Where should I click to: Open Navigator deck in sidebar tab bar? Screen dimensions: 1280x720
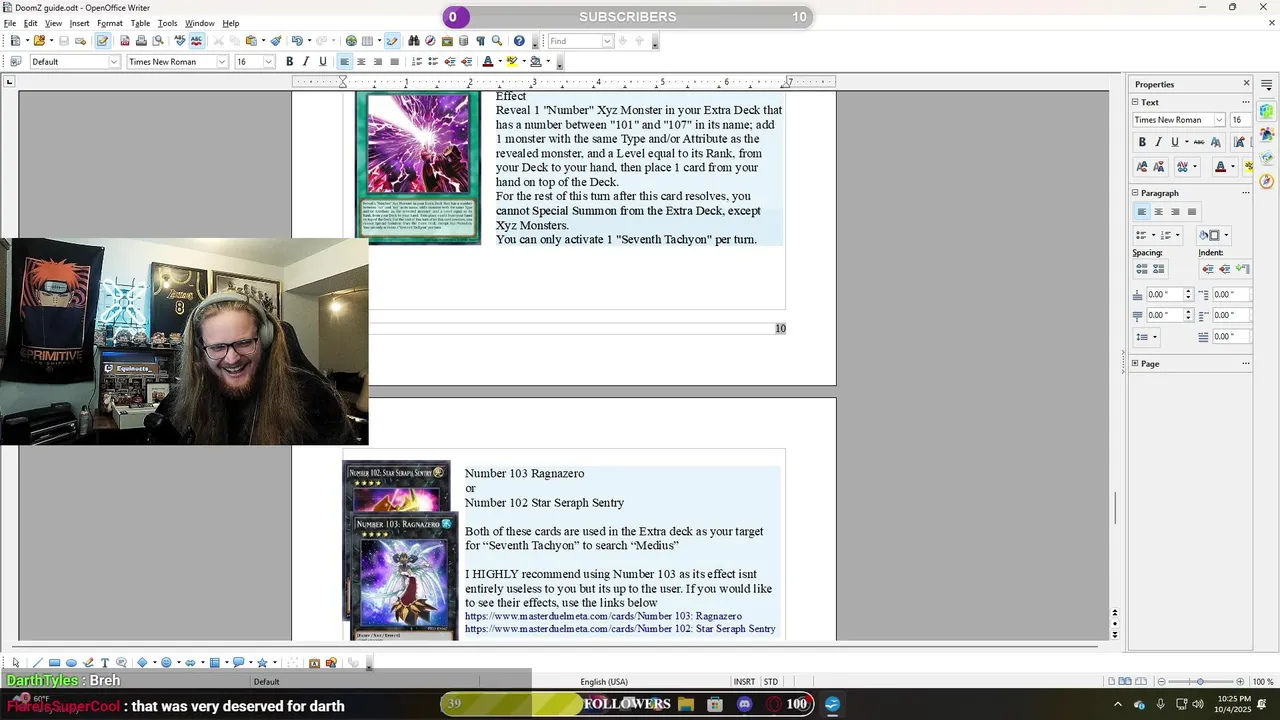point(1267,181)
